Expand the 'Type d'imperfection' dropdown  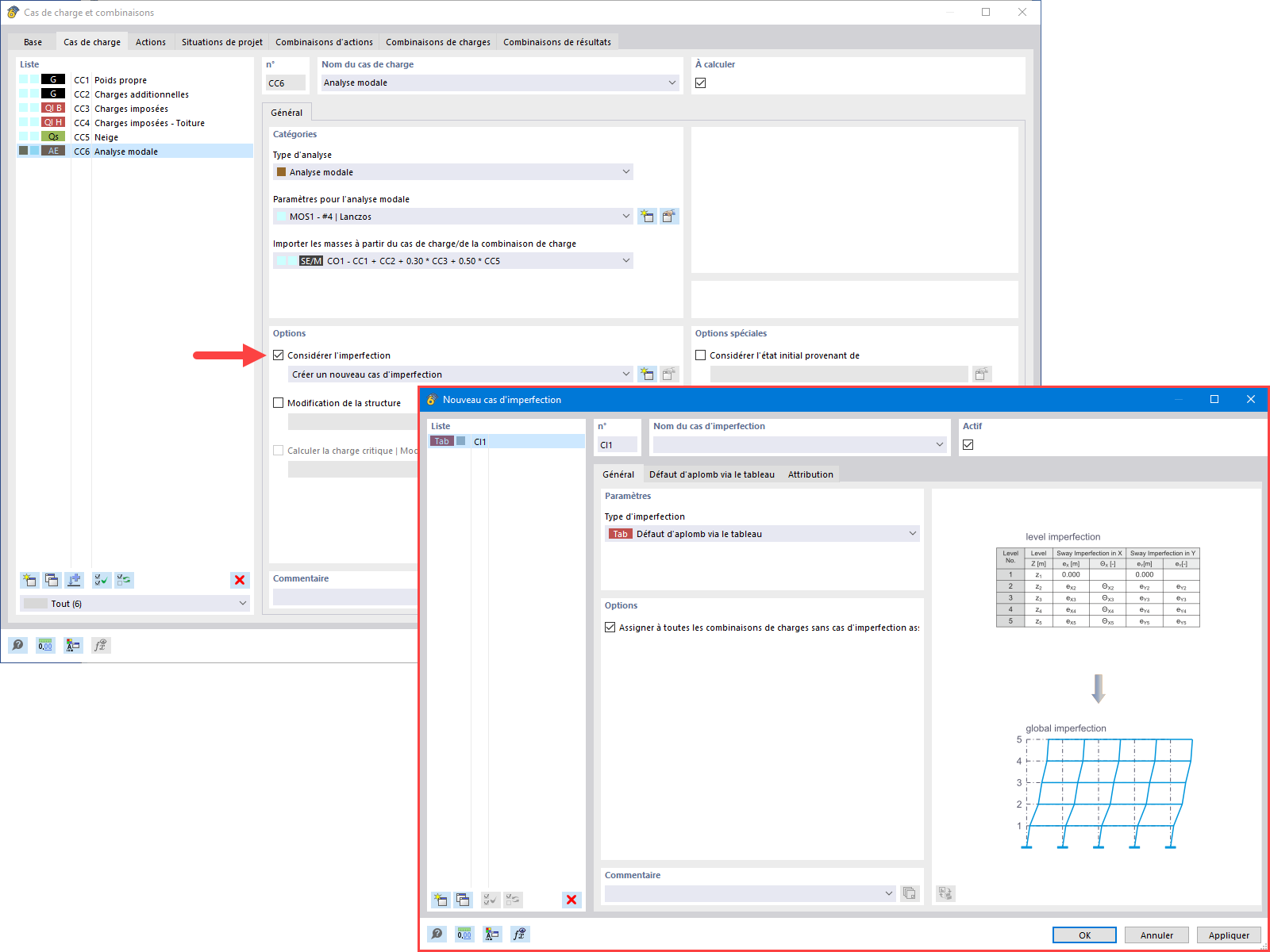point(912,533)
